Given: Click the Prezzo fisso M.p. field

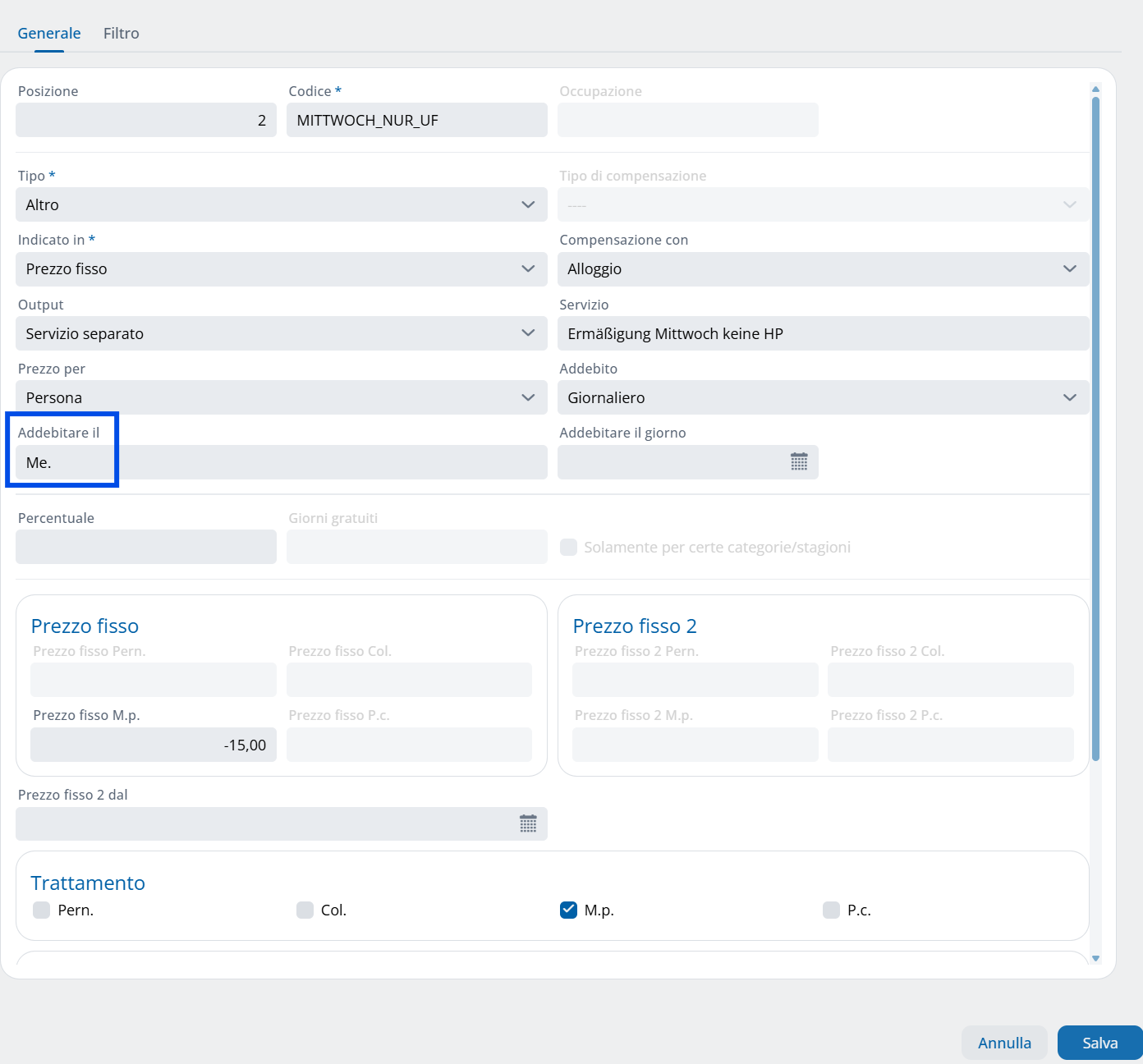Looking at the screenshot, I should point(153,745).
